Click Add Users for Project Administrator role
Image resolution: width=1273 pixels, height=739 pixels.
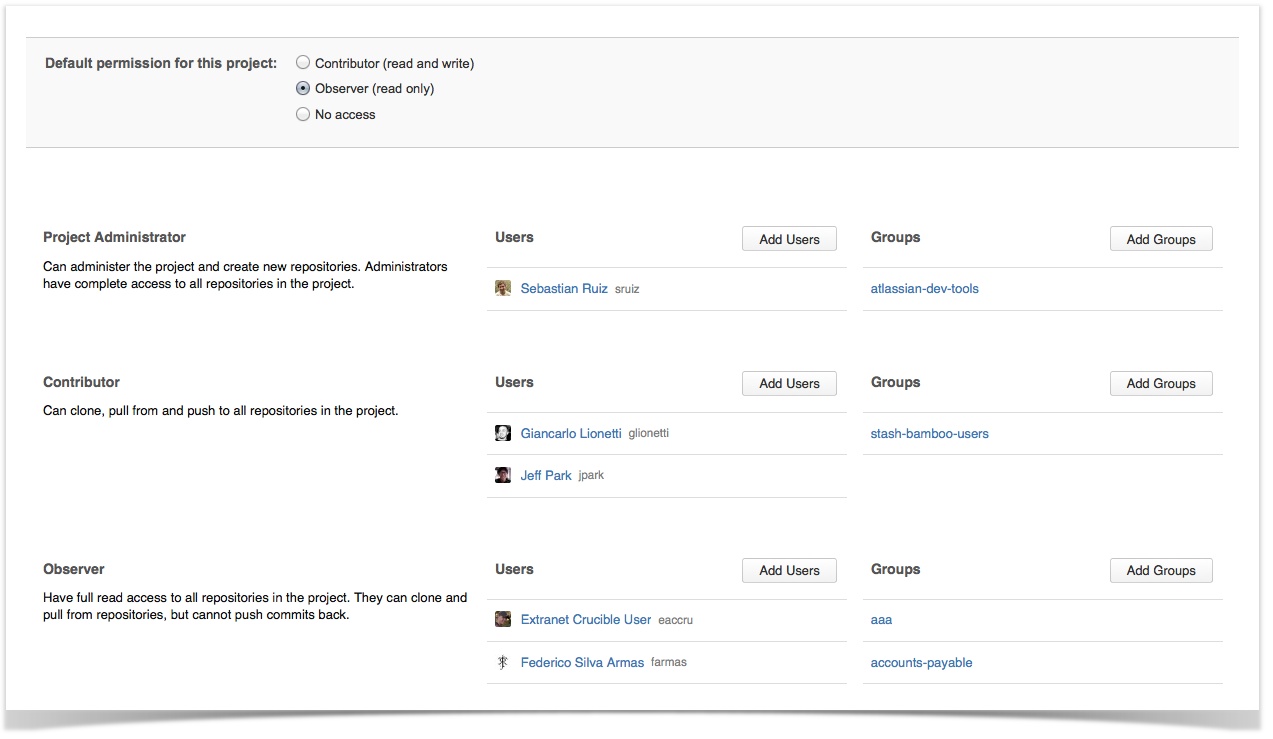[788, 238]
